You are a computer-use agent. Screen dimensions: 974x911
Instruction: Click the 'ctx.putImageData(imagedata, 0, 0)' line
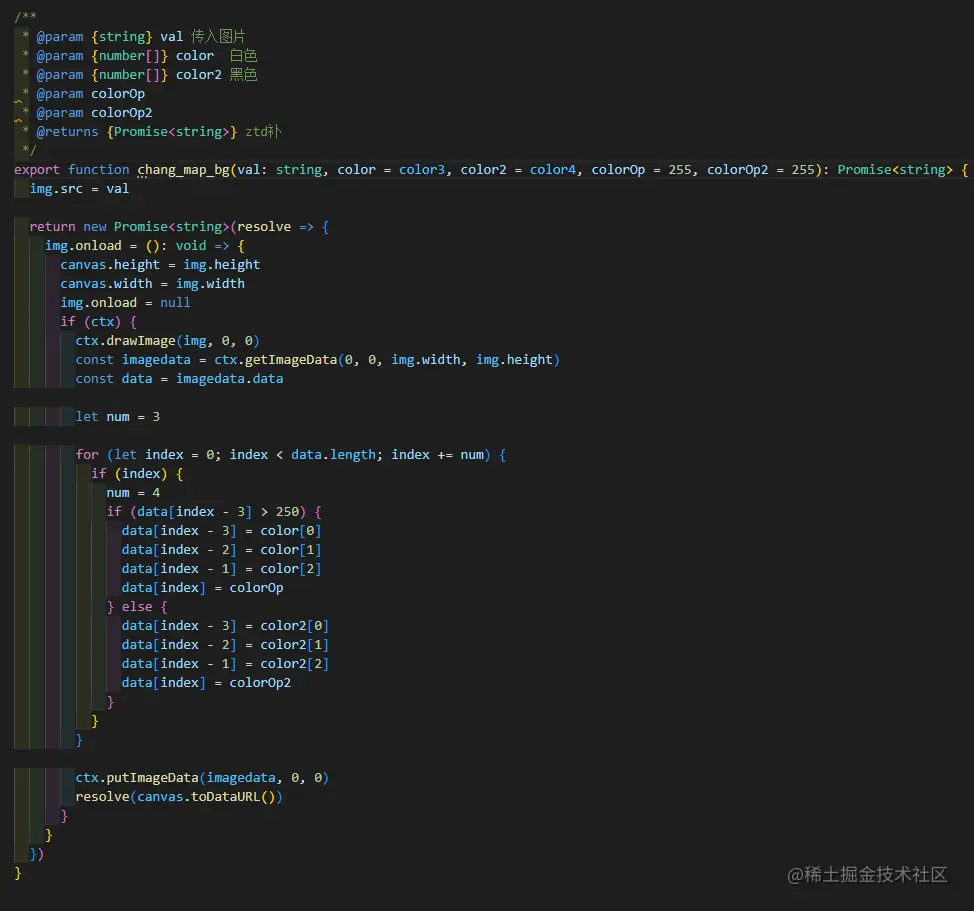[x=202, y=777]
